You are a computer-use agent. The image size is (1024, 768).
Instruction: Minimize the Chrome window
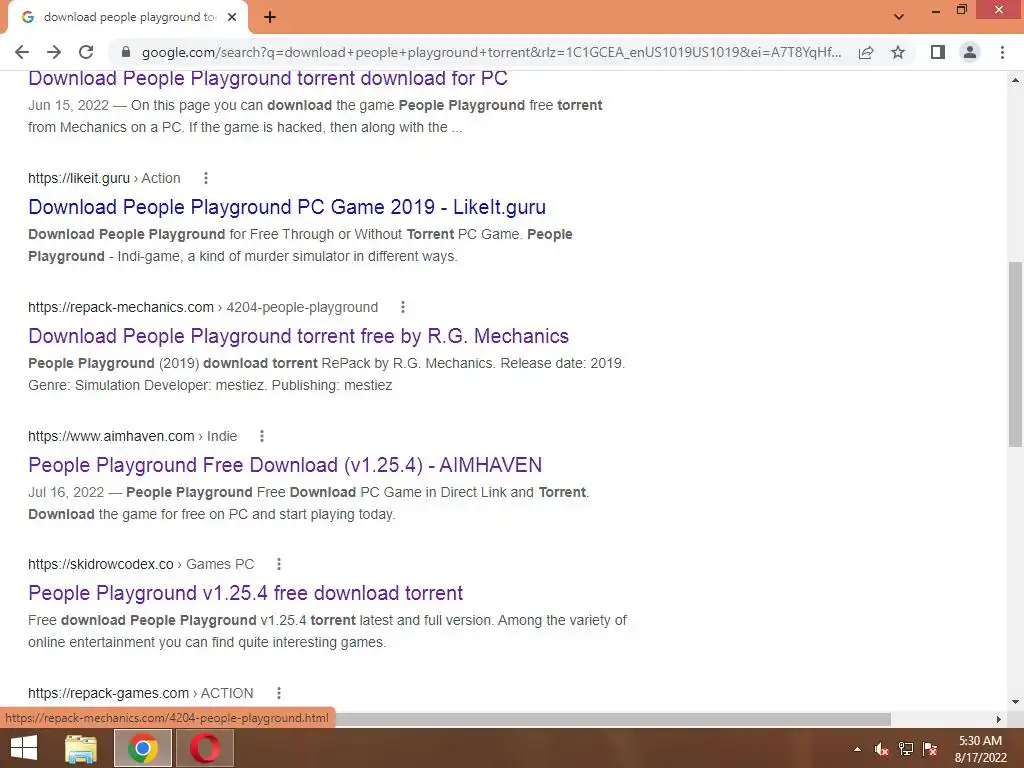pyautogui.click(x=936, y=10)
